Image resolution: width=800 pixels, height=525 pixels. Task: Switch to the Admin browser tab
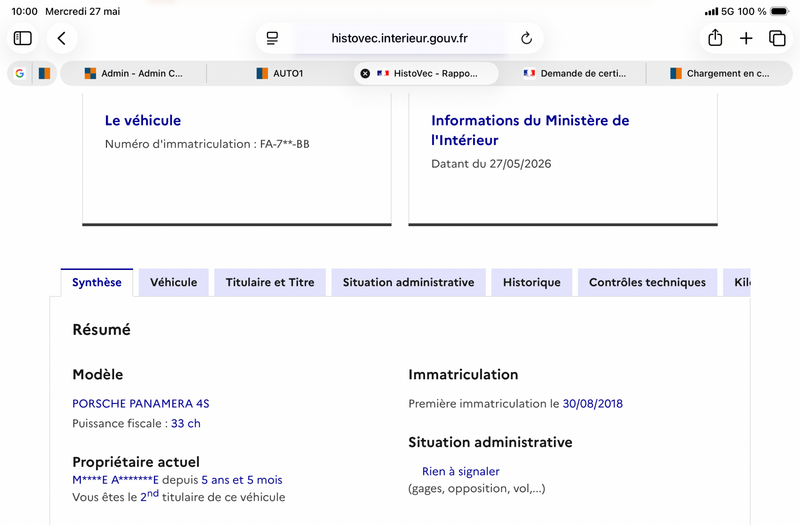click(133, 73)
